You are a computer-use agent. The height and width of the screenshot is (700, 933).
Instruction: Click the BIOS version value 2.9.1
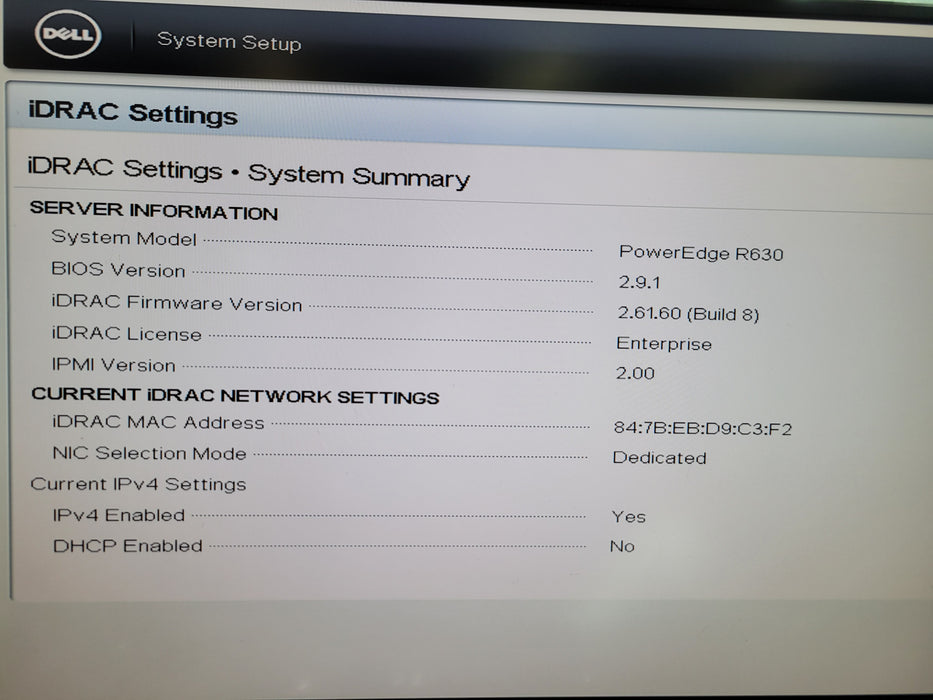coord(640,282)
